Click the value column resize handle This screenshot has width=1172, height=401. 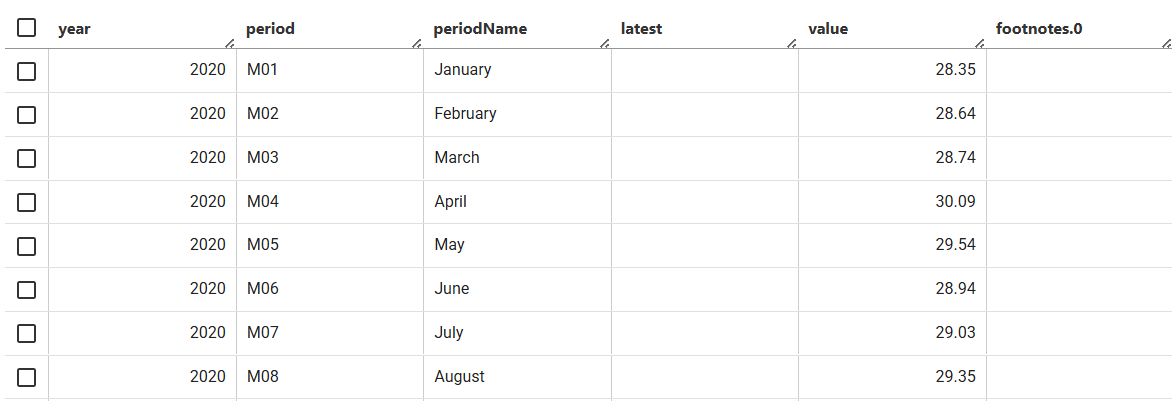pyautogui.click(x=980, y=43)
